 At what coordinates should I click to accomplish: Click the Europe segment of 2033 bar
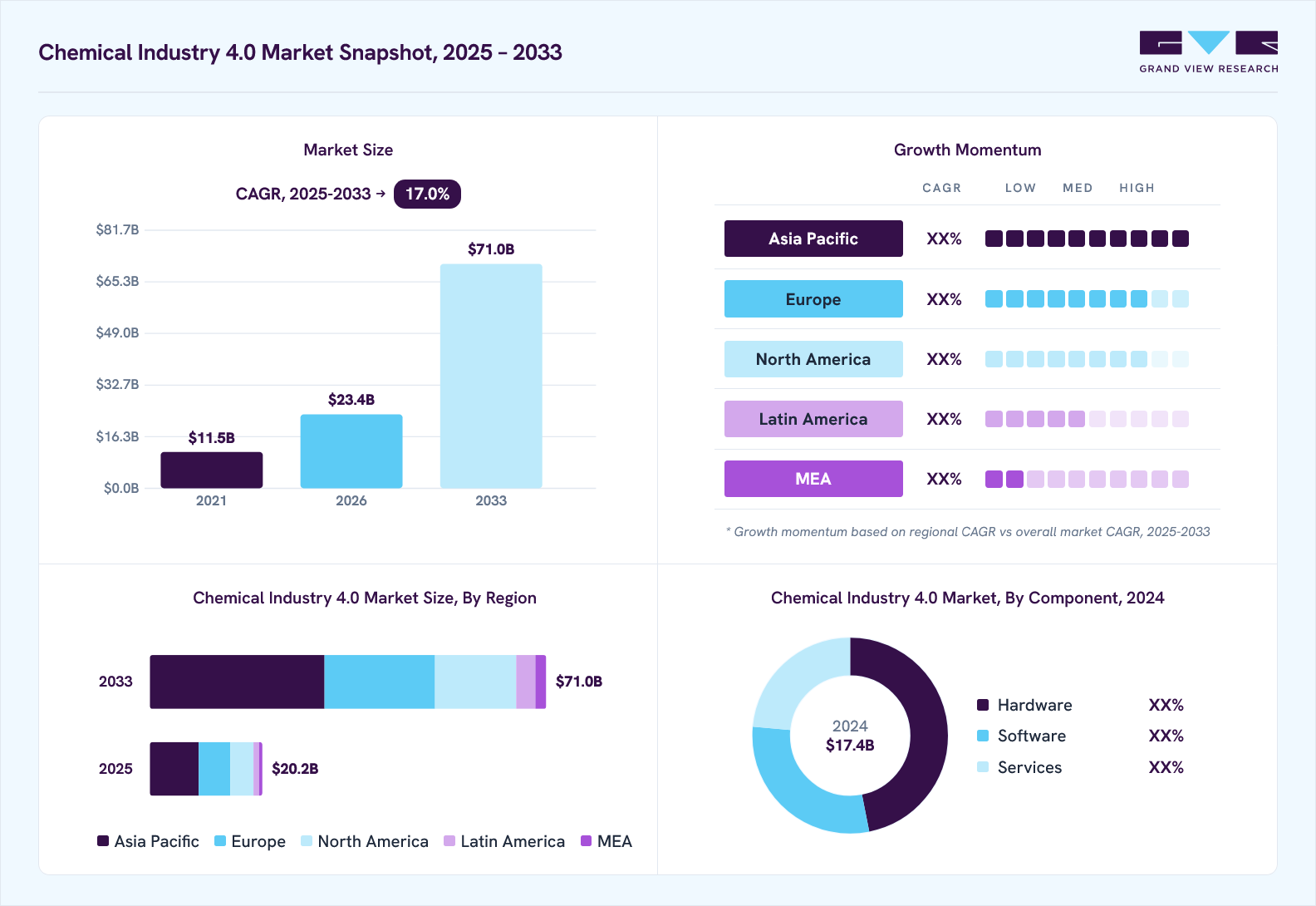379,682
